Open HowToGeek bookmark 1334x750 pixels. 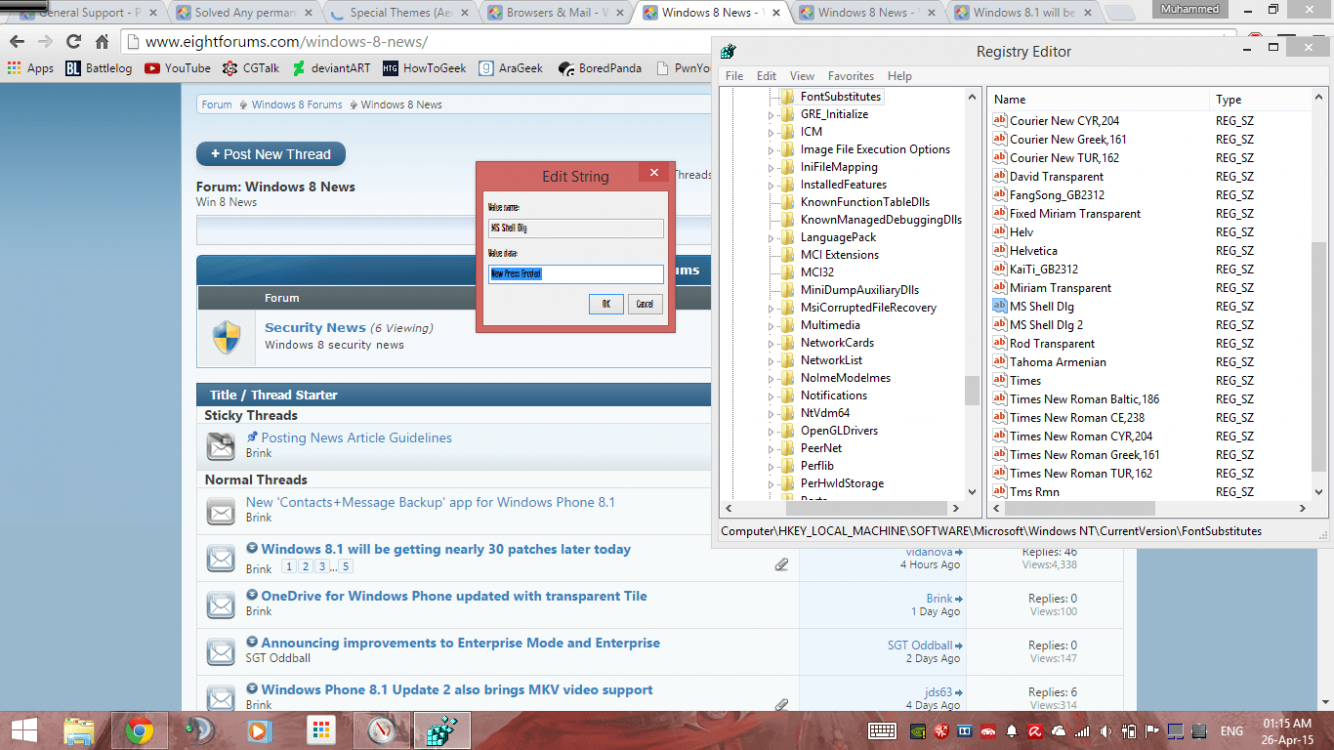424,68
